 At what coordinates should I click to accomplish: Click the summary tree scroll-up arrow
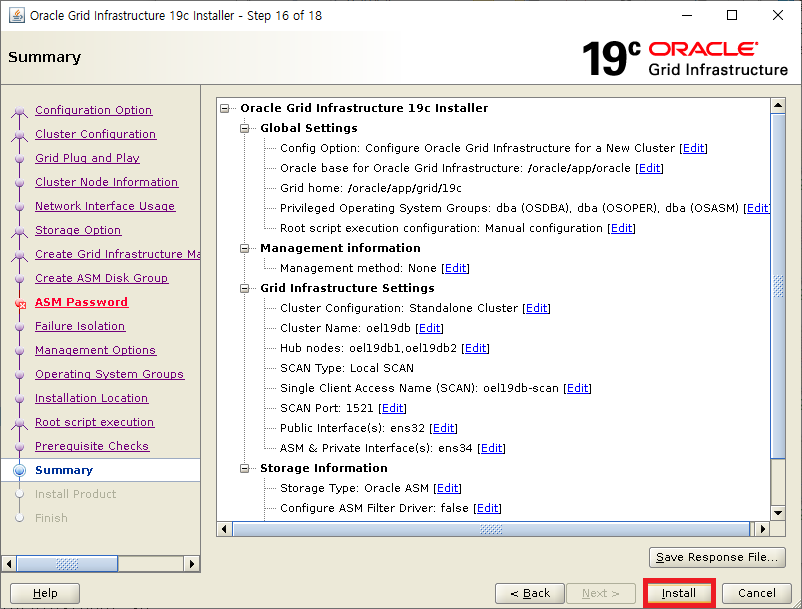[x=778, y=105]
